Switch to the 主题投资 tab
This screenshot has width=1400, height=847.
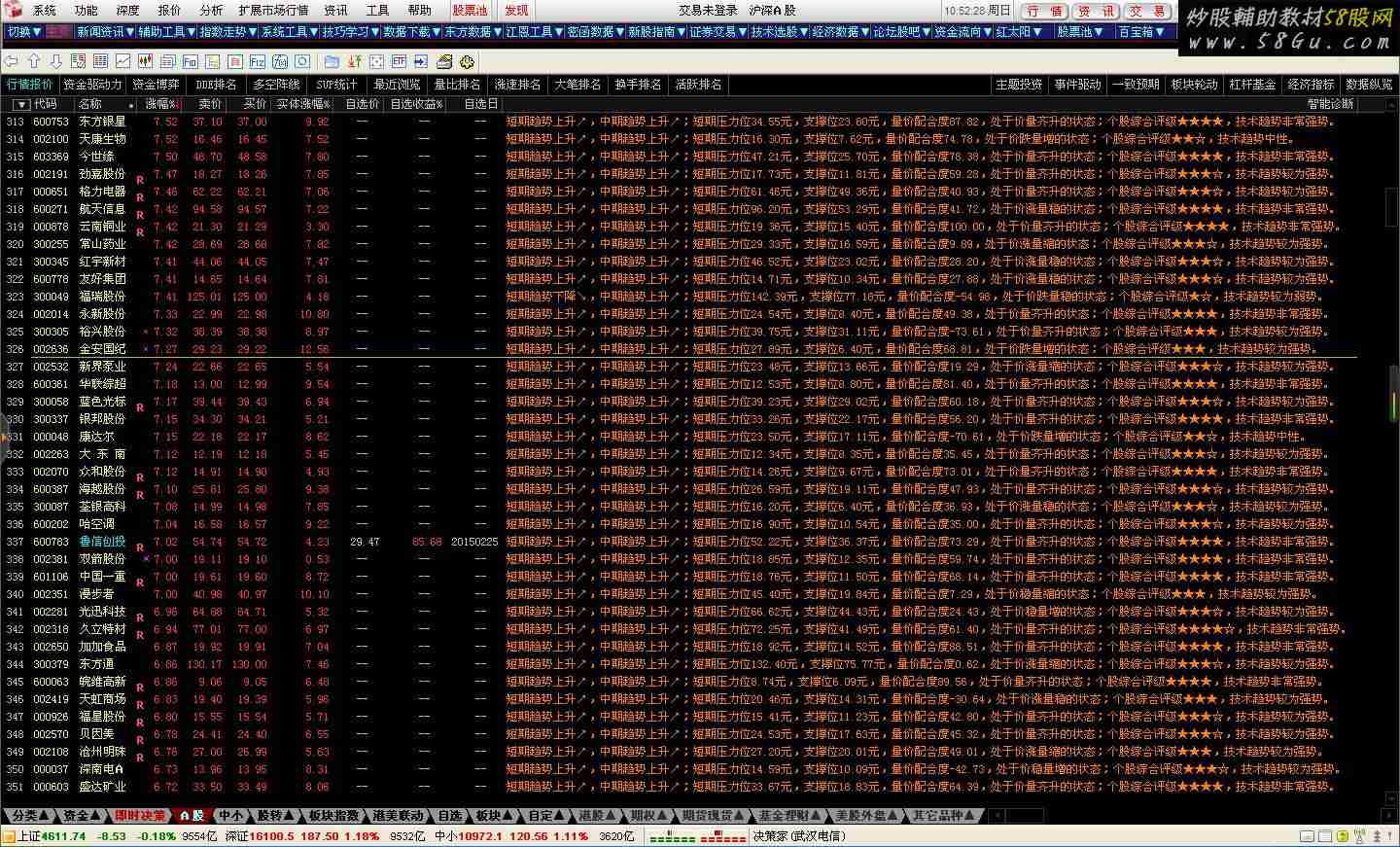(1018, 85)
